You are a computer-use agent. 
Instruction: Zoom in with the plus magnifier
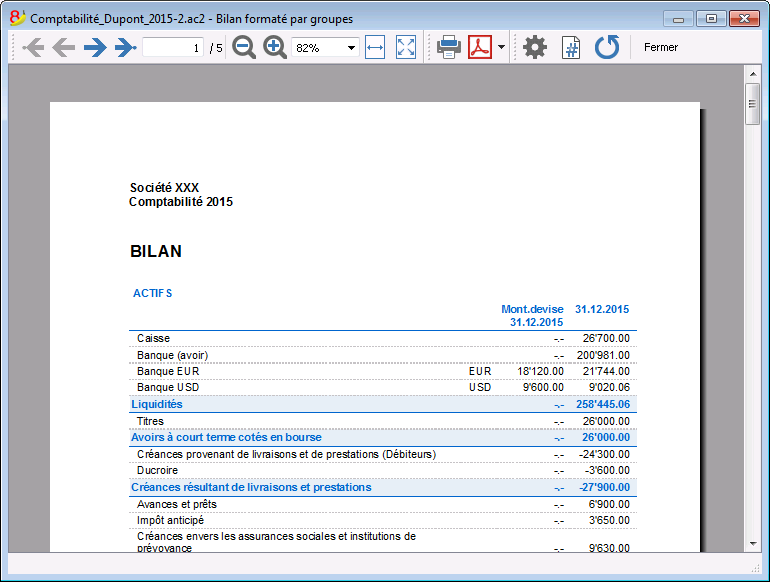(275, 48)
